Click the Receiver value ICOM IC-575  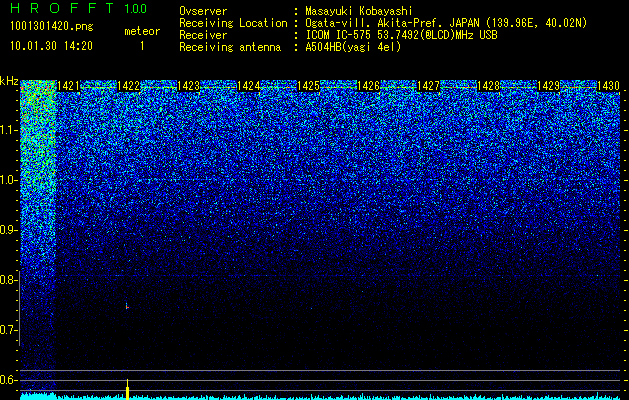coord(339,35)
